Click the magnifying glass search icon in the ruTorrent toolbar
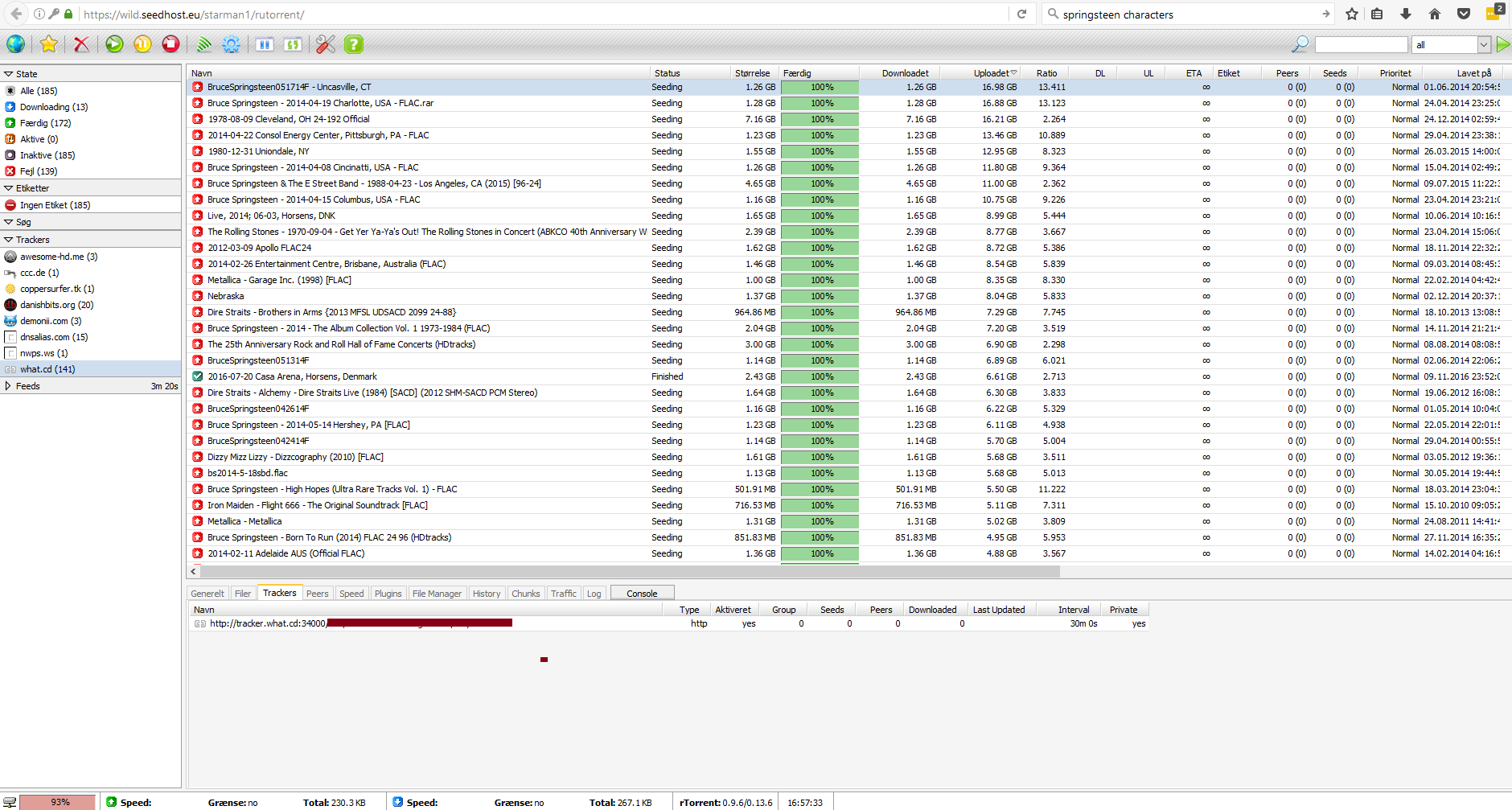 click(1300, 44)
